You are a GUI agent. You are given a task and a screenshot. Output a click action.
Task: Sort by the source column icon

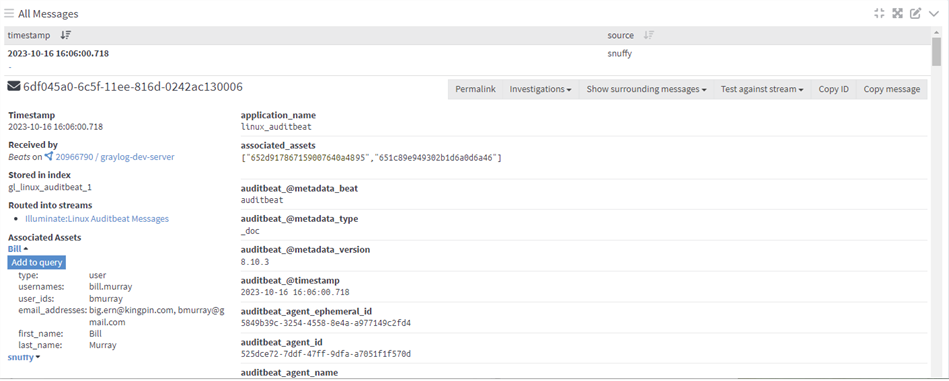click(649, 36)
